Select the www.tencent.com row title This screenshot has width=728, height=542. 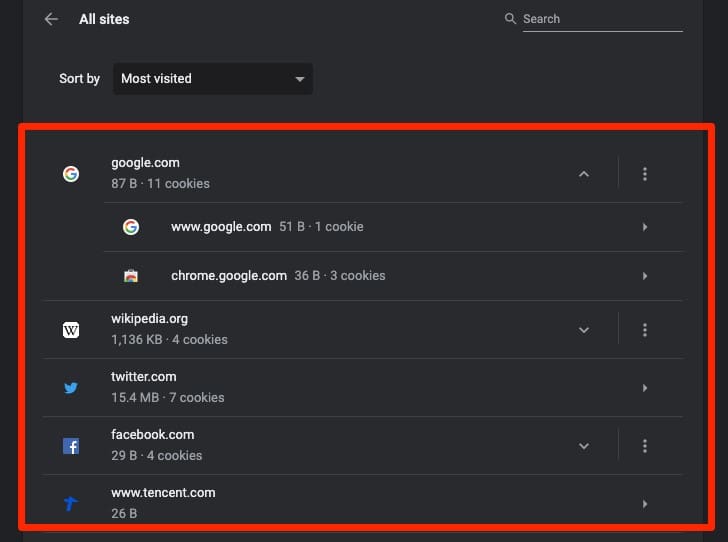163,493
